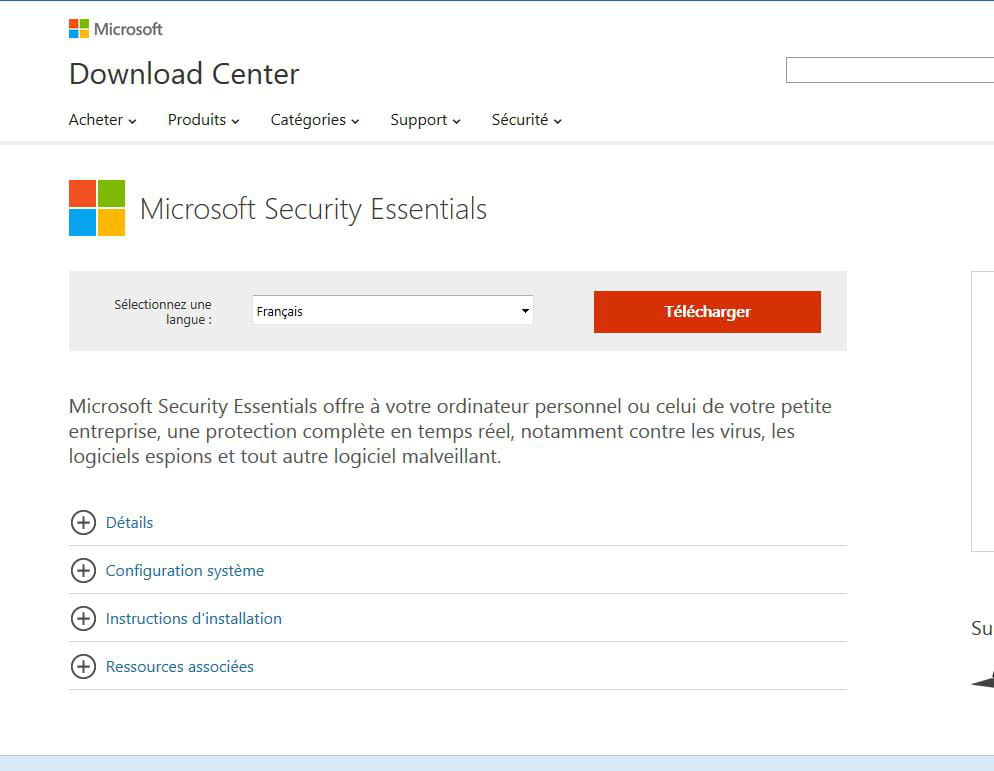Expand the Catégories menu

315,120
